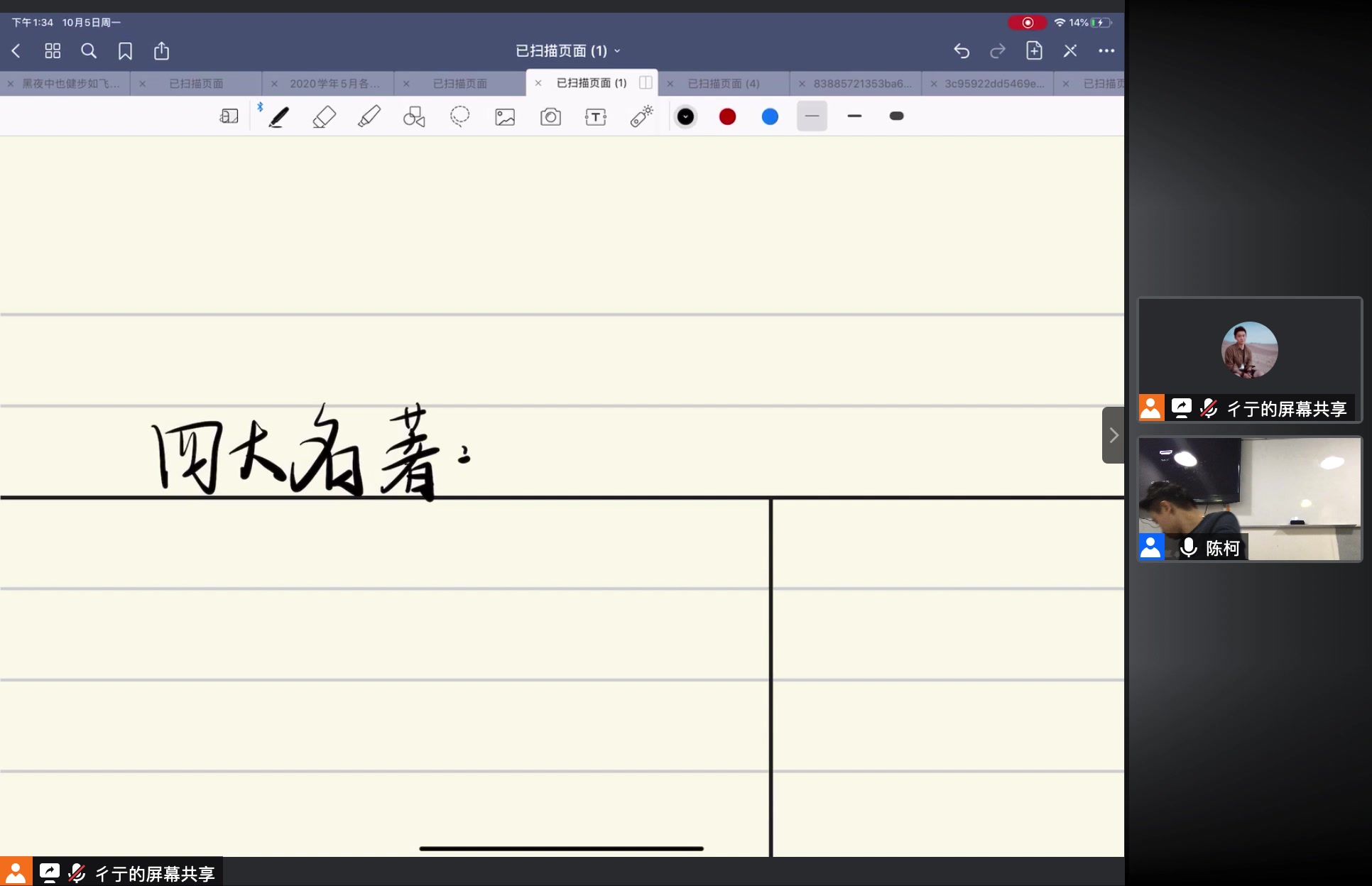The height and width of the screenshot is (886, 1372).
Task: Undo the last stroke
Action: pyautogui.click(x=962, y=51)
